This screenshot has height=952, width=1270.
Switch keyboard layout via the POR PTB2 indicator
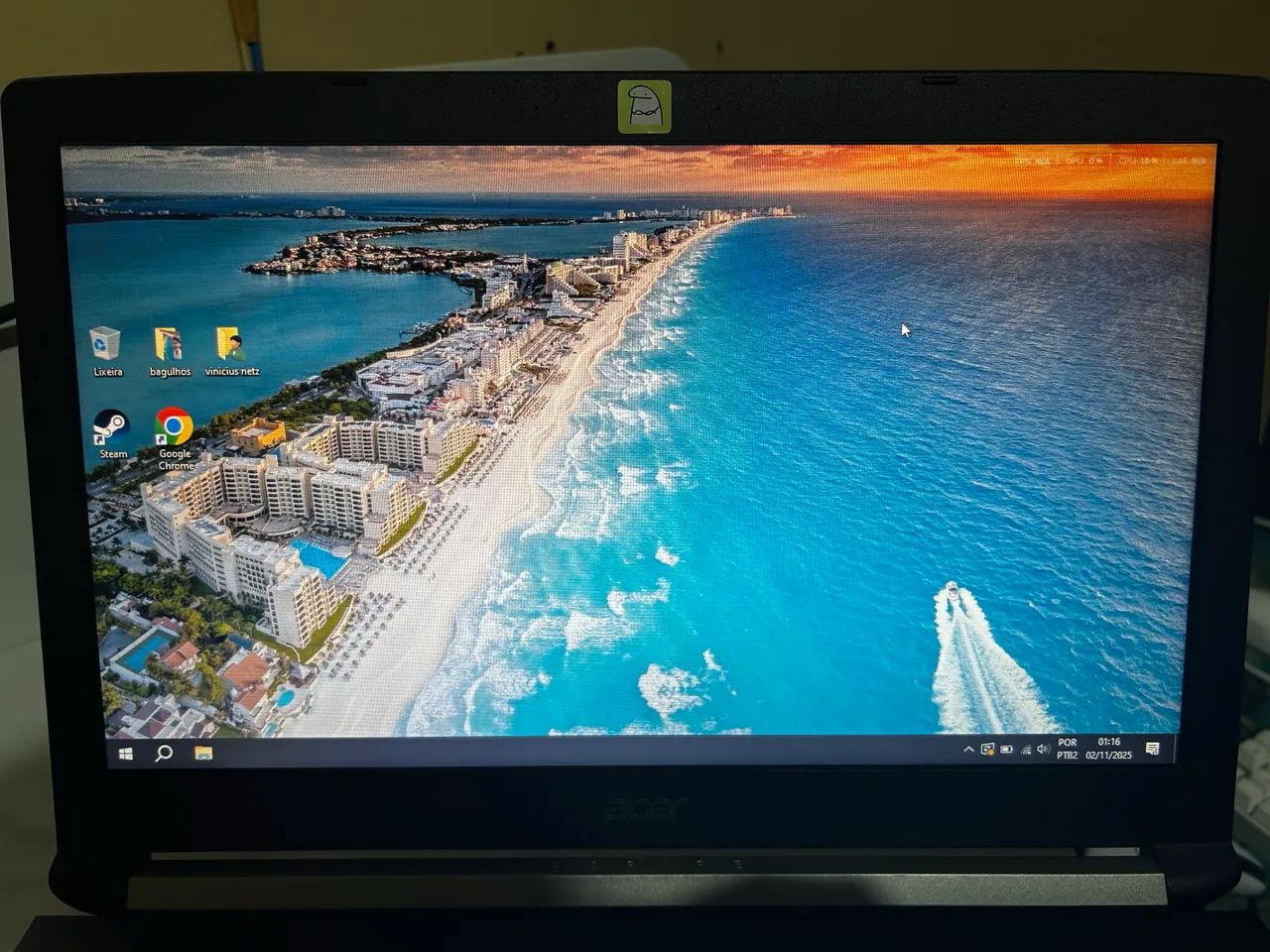[x=1068, y=749]
